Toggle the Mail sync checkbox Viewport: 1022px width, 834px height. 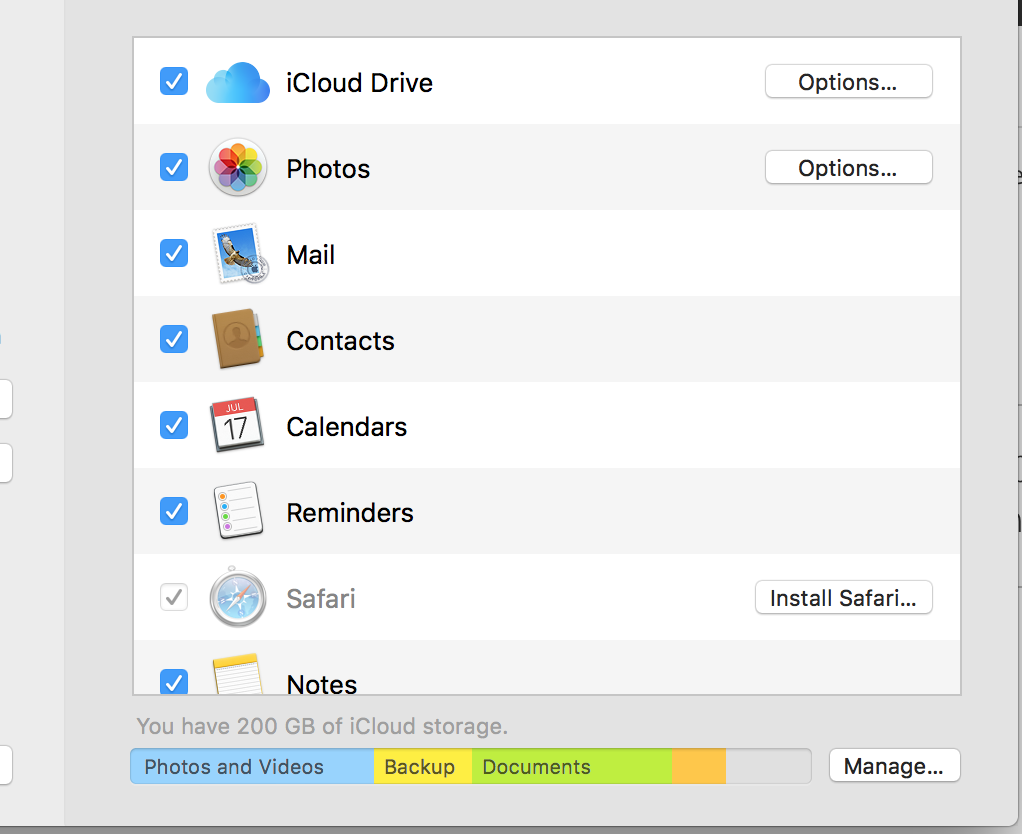(173, 254)
